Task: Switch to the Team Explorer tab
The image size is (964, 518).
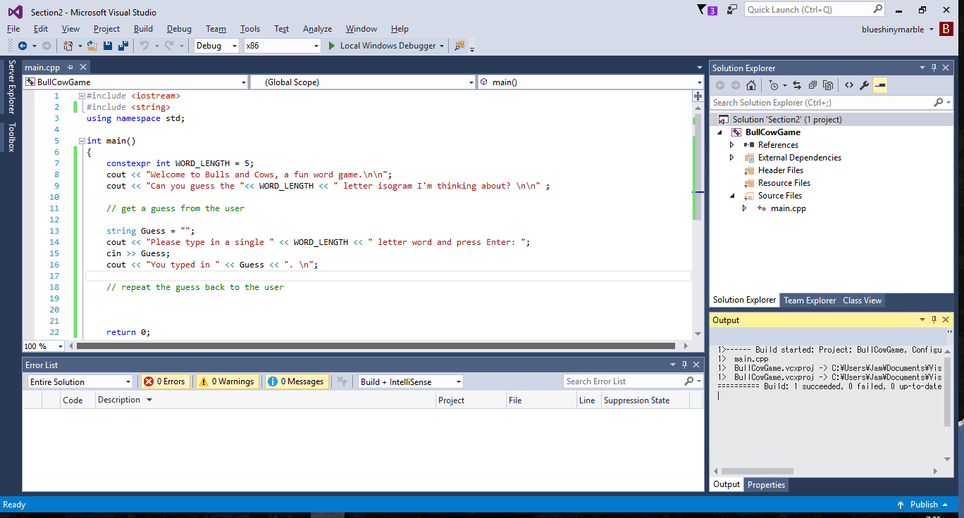Action: [x=809, y=300]
